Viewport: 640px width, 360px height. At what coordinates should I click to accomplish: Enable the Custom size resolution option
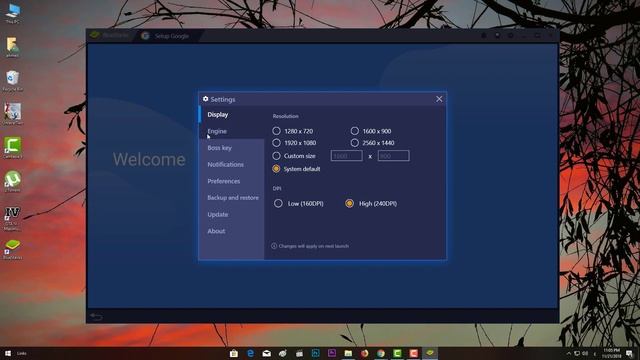[x=276, y=156]
